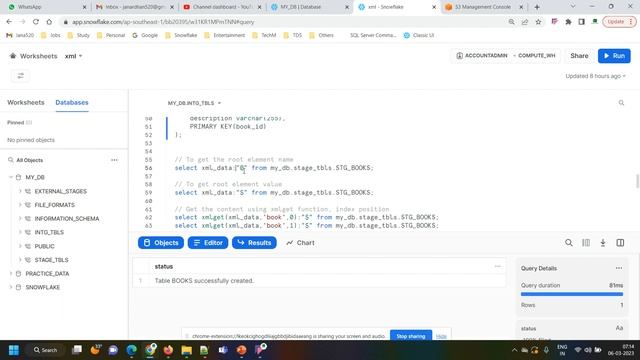Image resolution: width=640 pixels, height=360 pixels.
Task: Open the Updated 8 hours ago version dropdown
Action: click(x=596, y=76)
